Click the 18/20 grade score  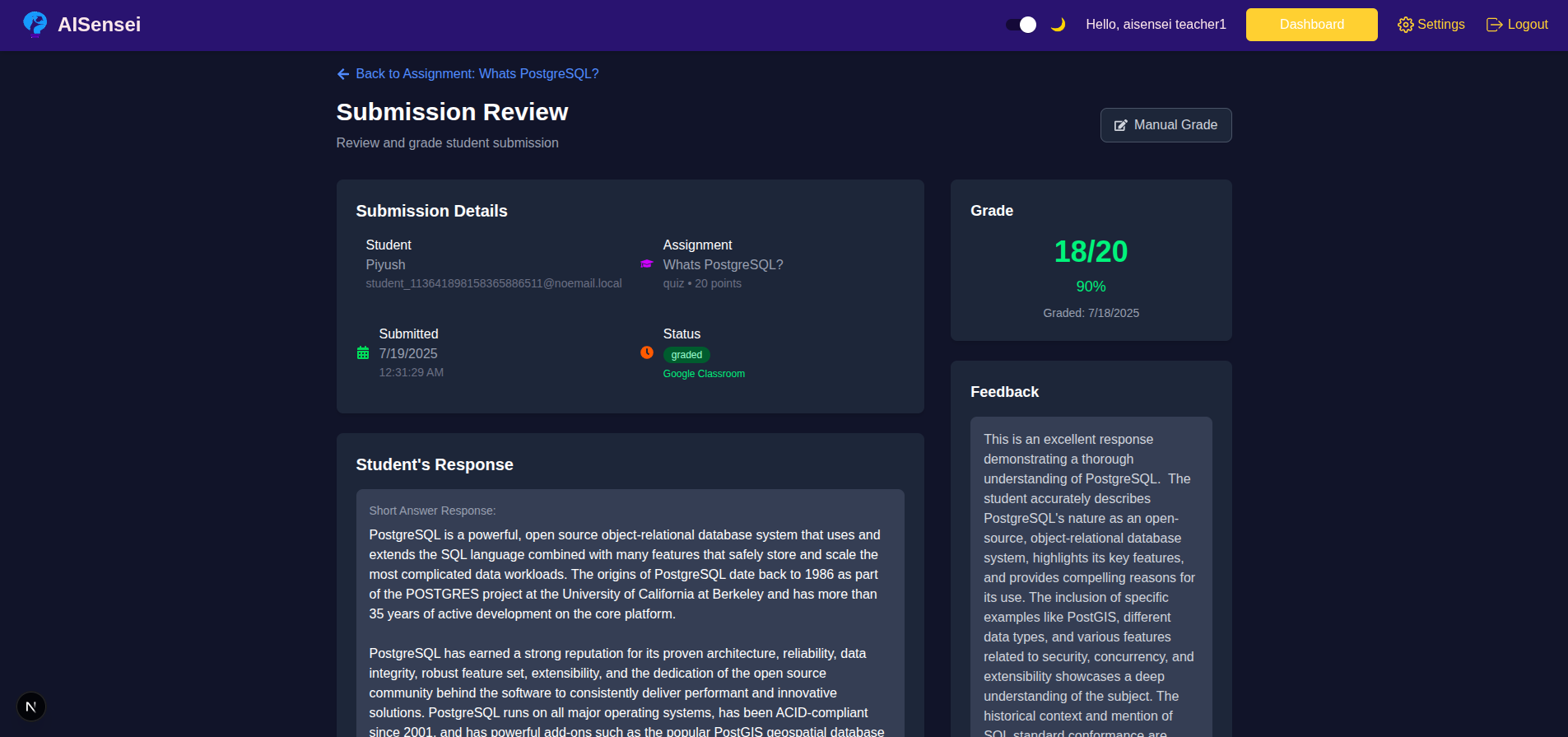[1091, 251]
